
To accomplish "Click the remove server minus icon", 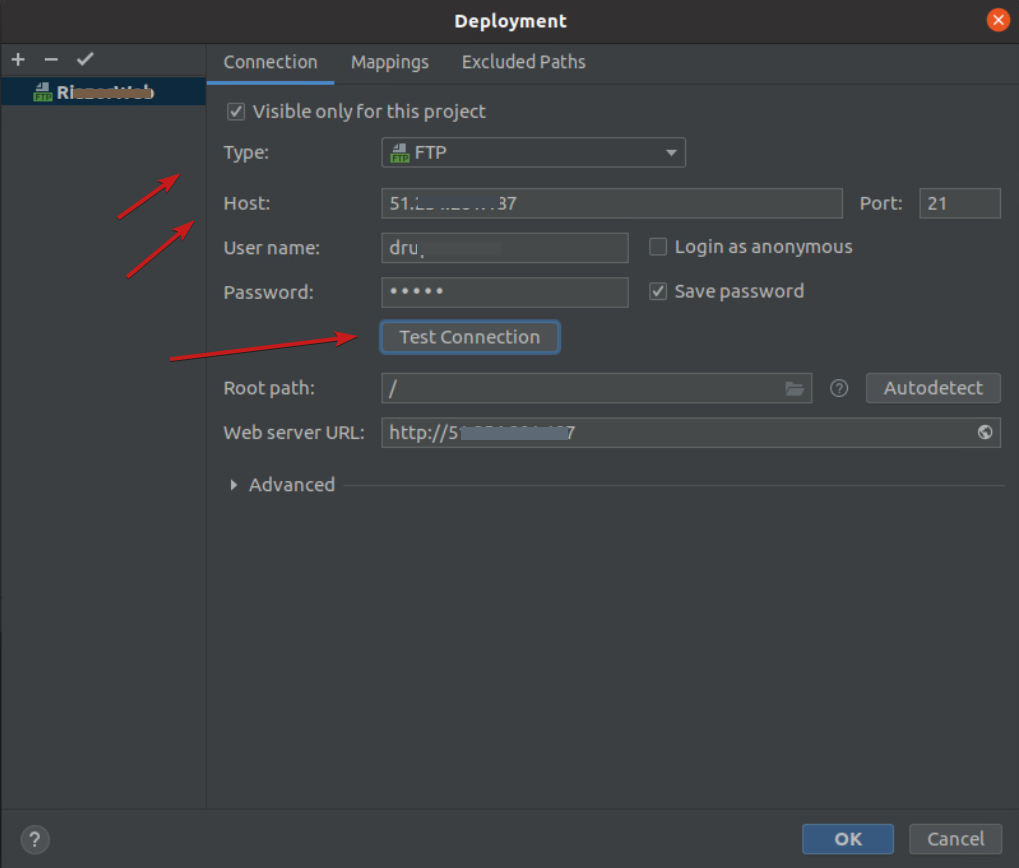I will tap(51, 60).
